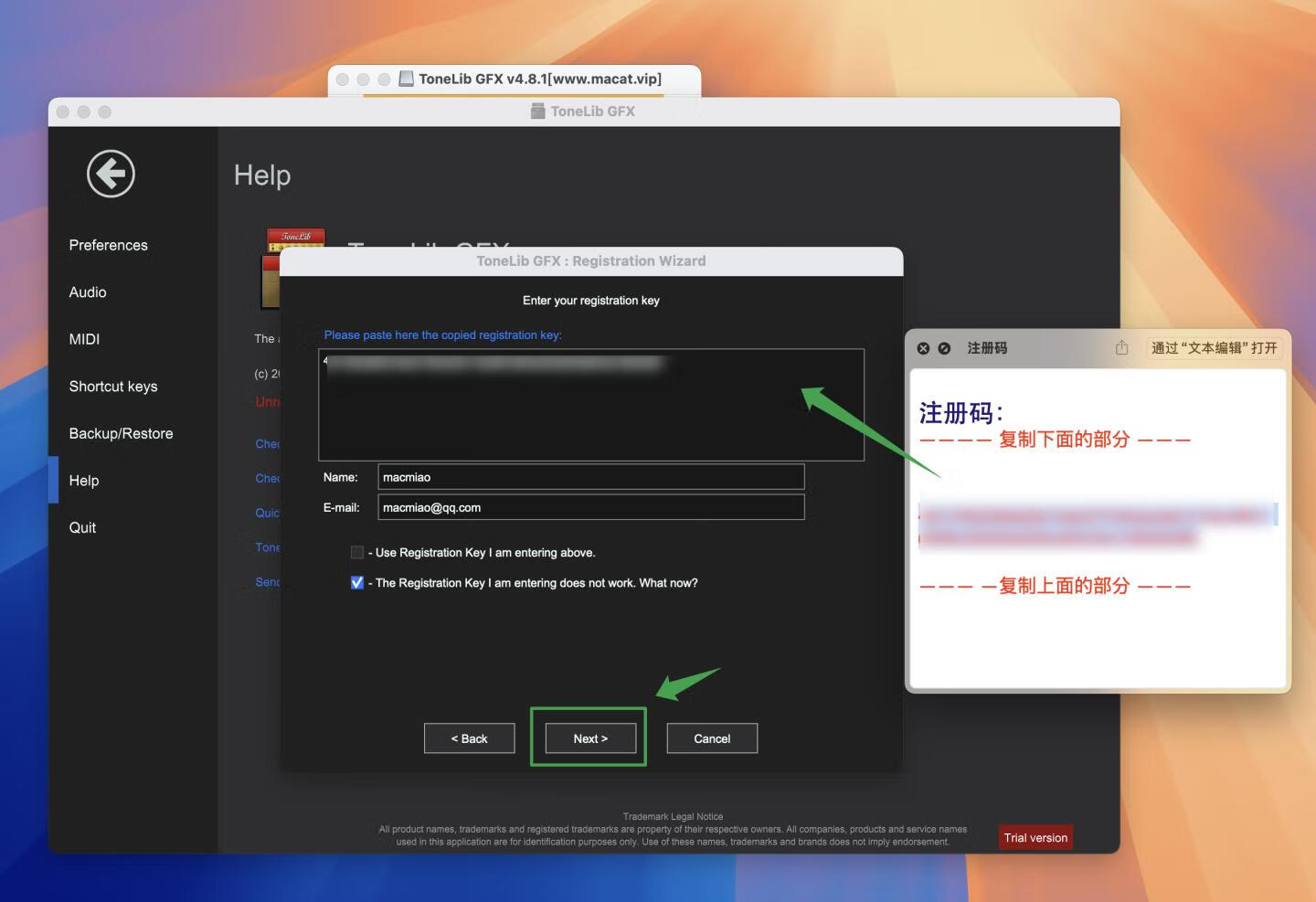Viewport: 1316px width, 902px height.
Task: Click the Name input field
Action: click(591, 477)
